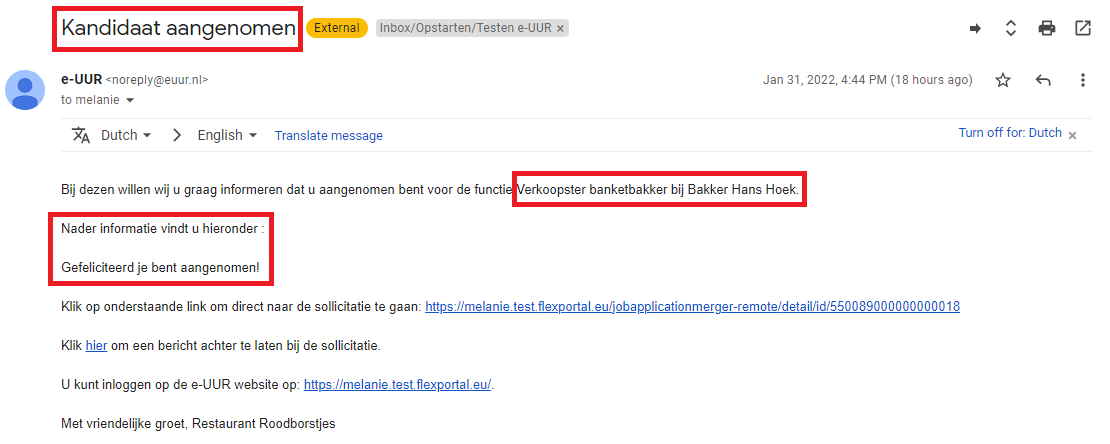Open the Dutch source language dropdown
1110x444 pixels.
pos(126,135)
